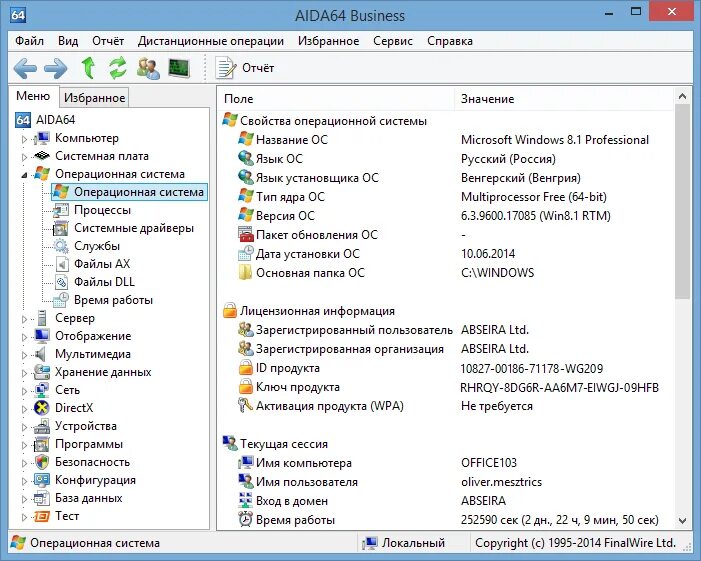Viewport: 701px width, 561px height.
Task: Click the Файлы DLL icon
Action: [x=62, y=282]
